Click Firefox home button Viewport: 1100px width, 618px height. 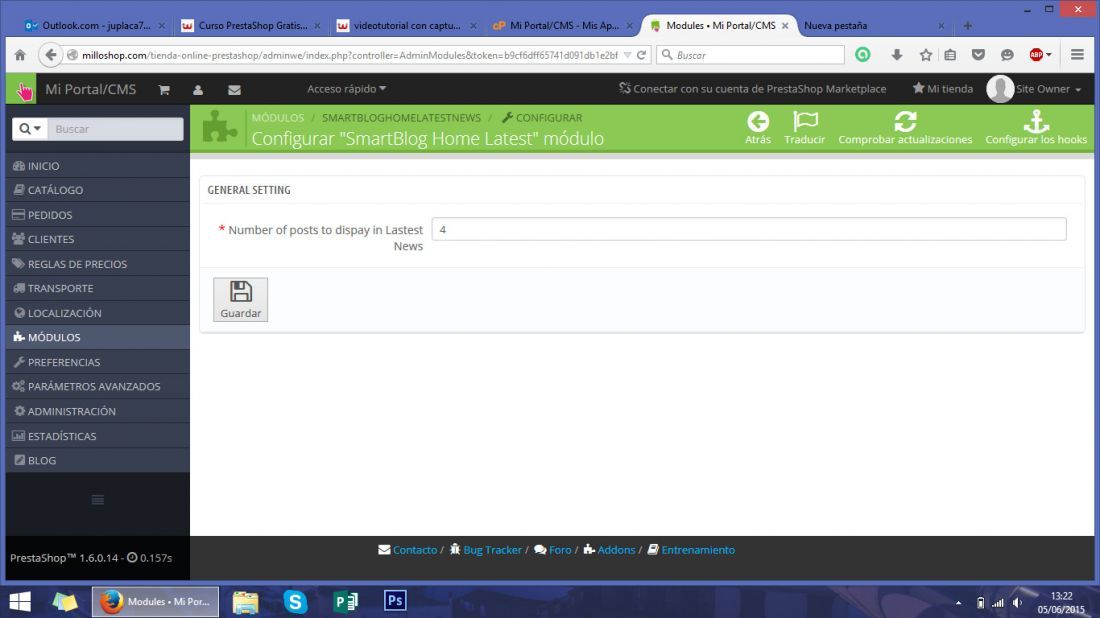click(x=20, y=55)
